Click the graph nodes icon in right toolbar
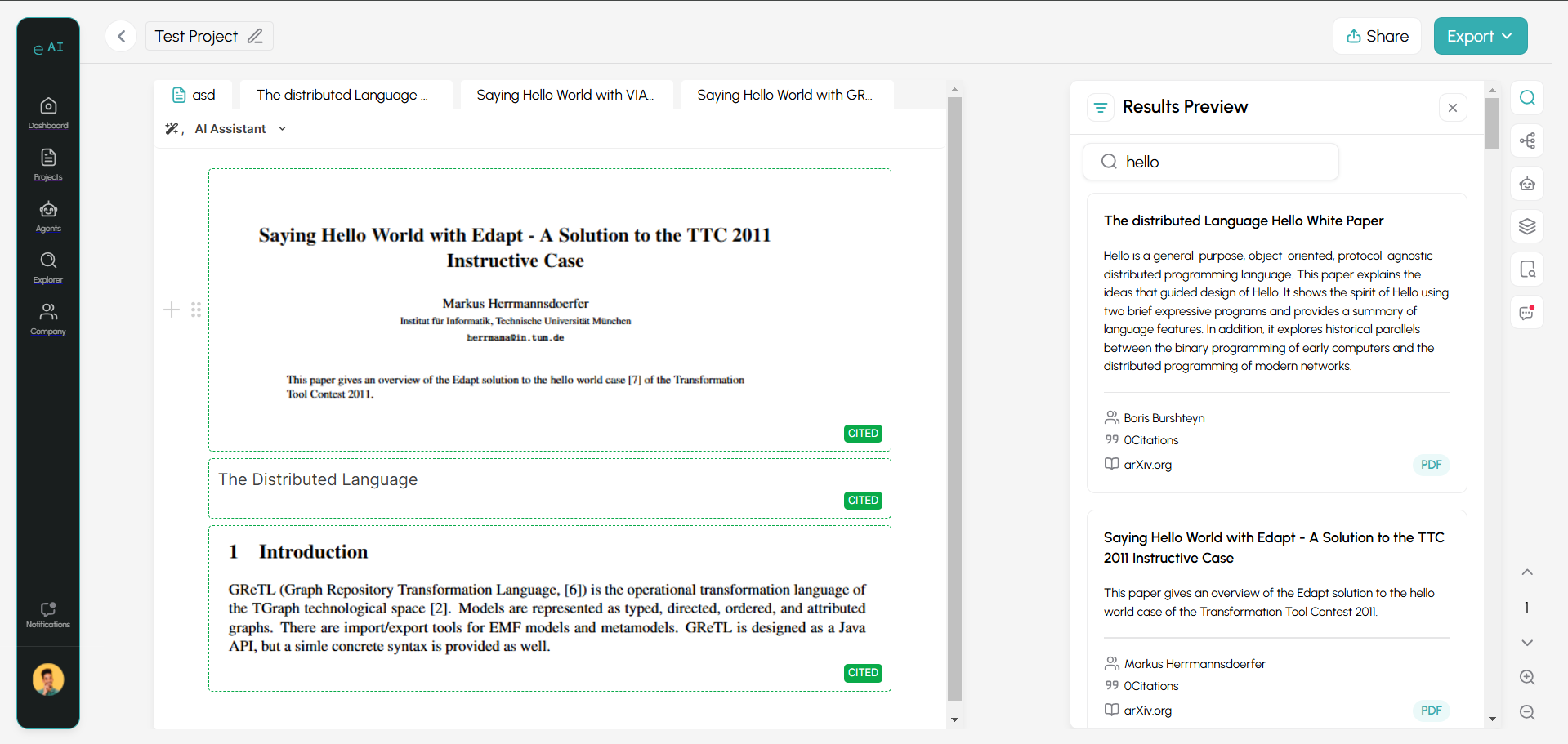Image resolution: width=1568 pixels, height=744 pixels. (1526, 140)
